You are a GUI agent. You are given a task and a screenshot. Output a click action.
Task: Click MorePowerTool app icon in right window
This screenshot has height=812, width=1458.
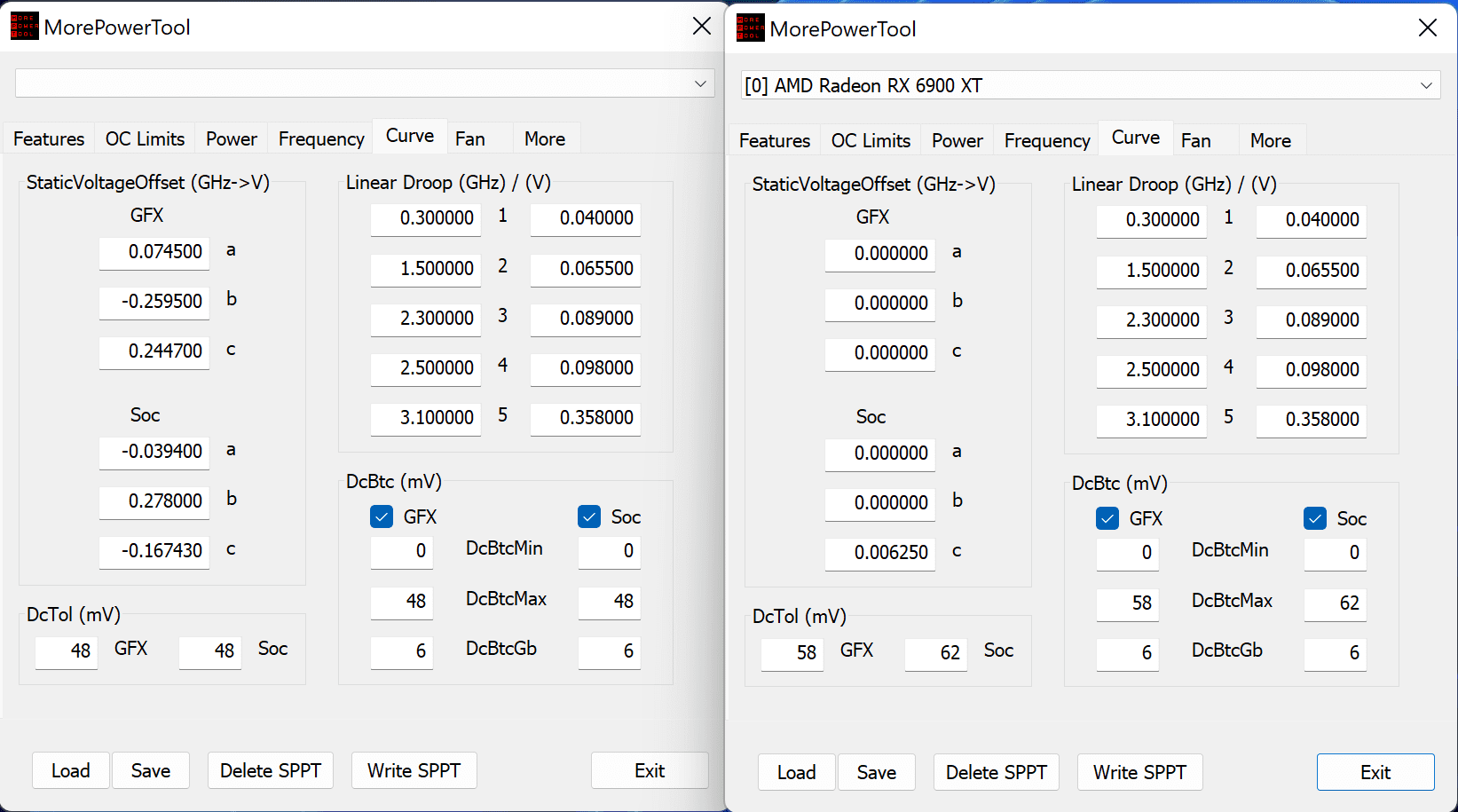[750, 28]
